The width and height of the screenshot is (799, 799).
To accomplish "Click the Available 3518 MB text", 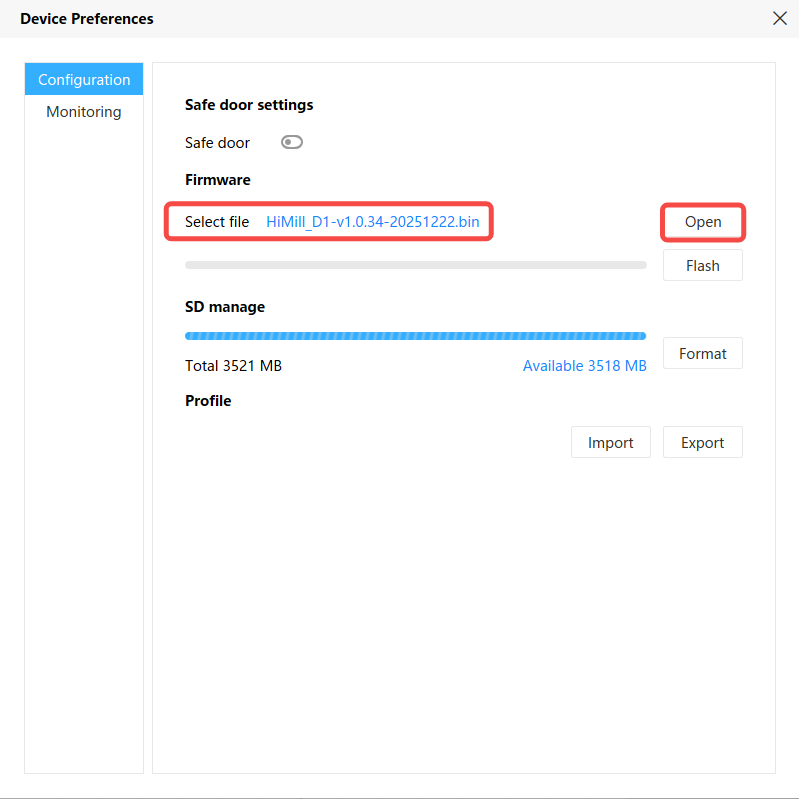I will tap(584, 366).
